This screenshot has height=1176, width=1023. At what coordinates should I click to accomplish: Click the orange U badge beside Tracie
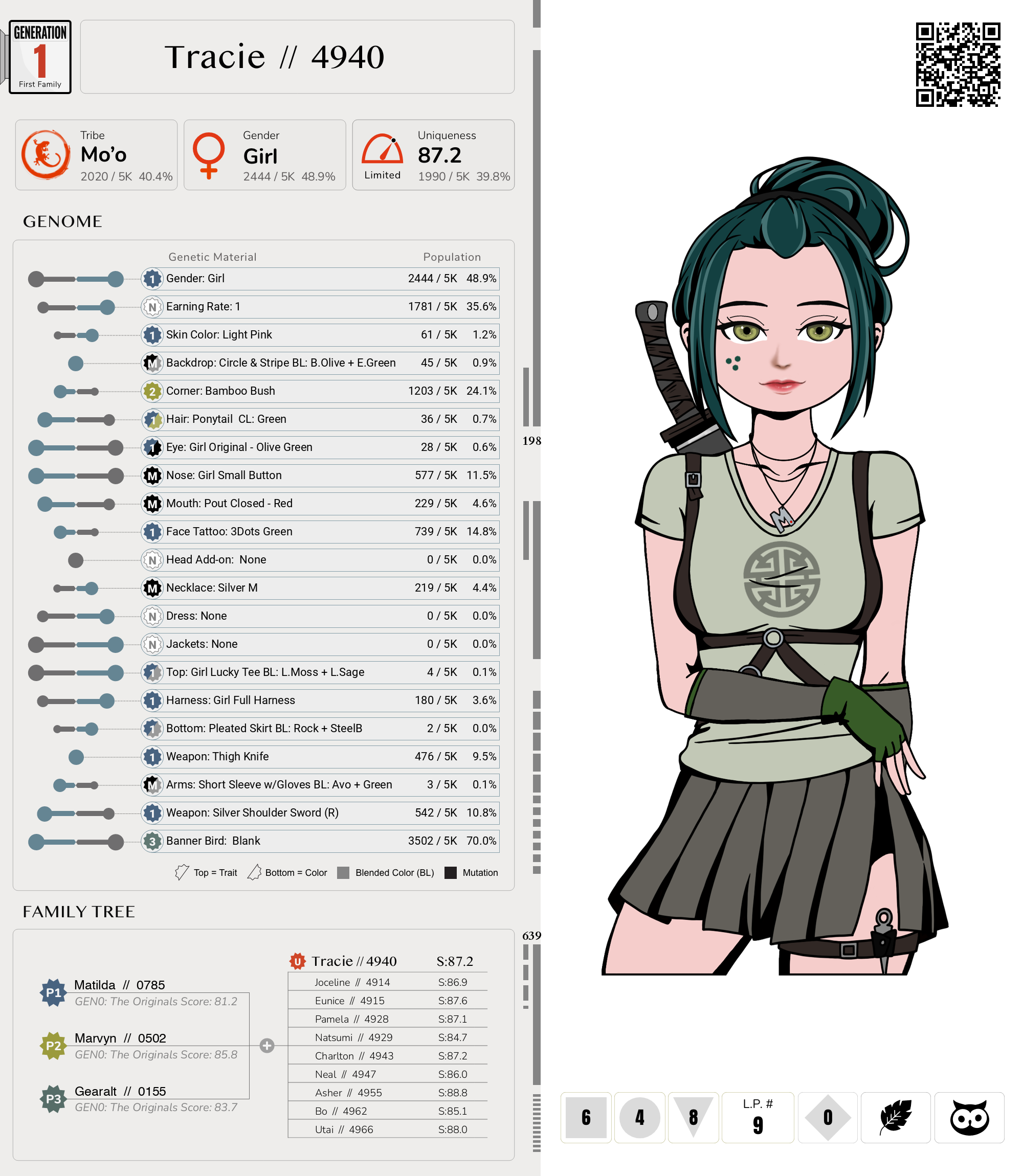(297, 961)
